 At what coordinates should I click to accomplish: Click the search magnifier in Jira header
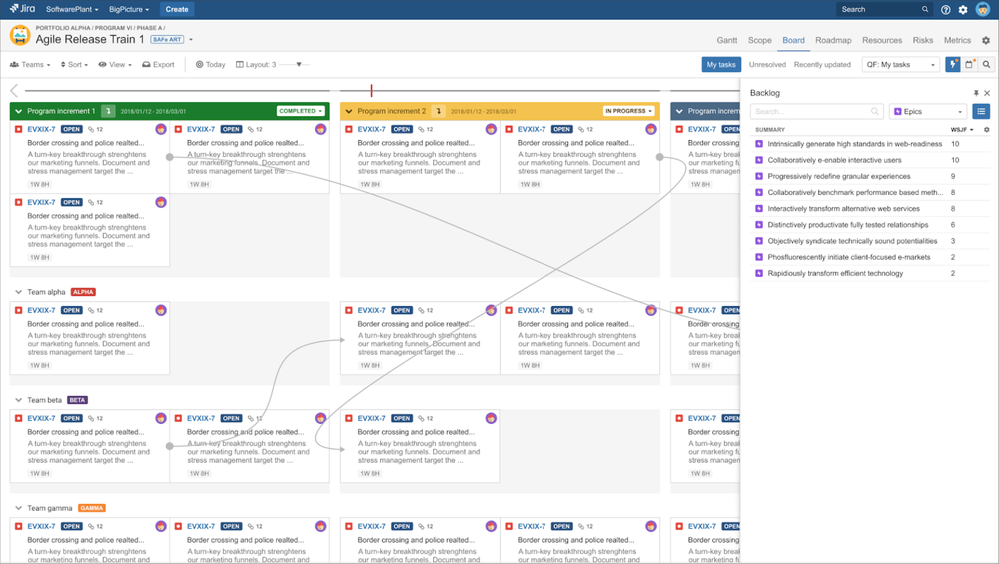click(924, 9)
